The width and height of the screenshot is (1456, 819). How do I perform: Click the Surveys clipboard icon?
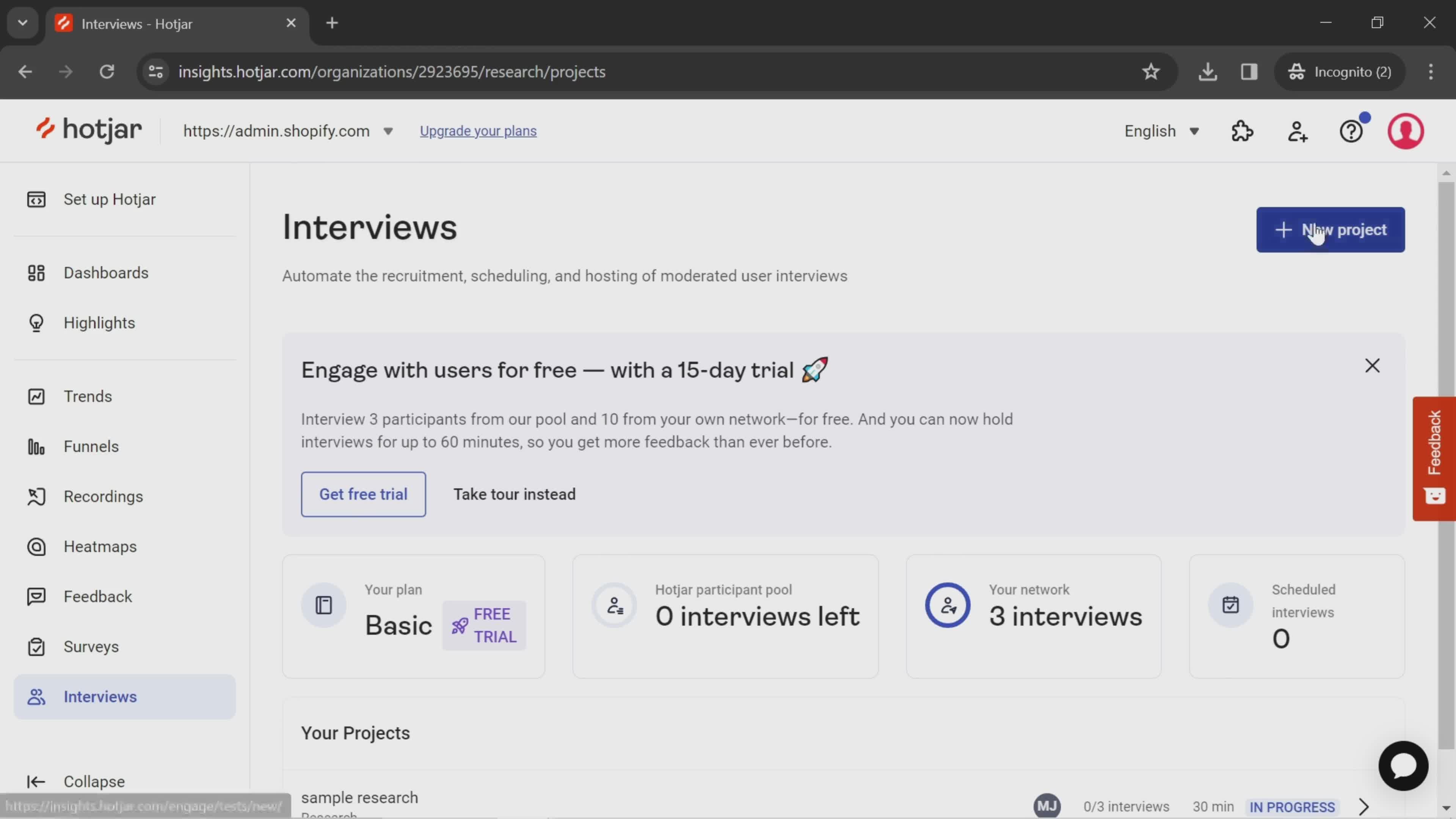pyautogui.click(x=36, y=646)
